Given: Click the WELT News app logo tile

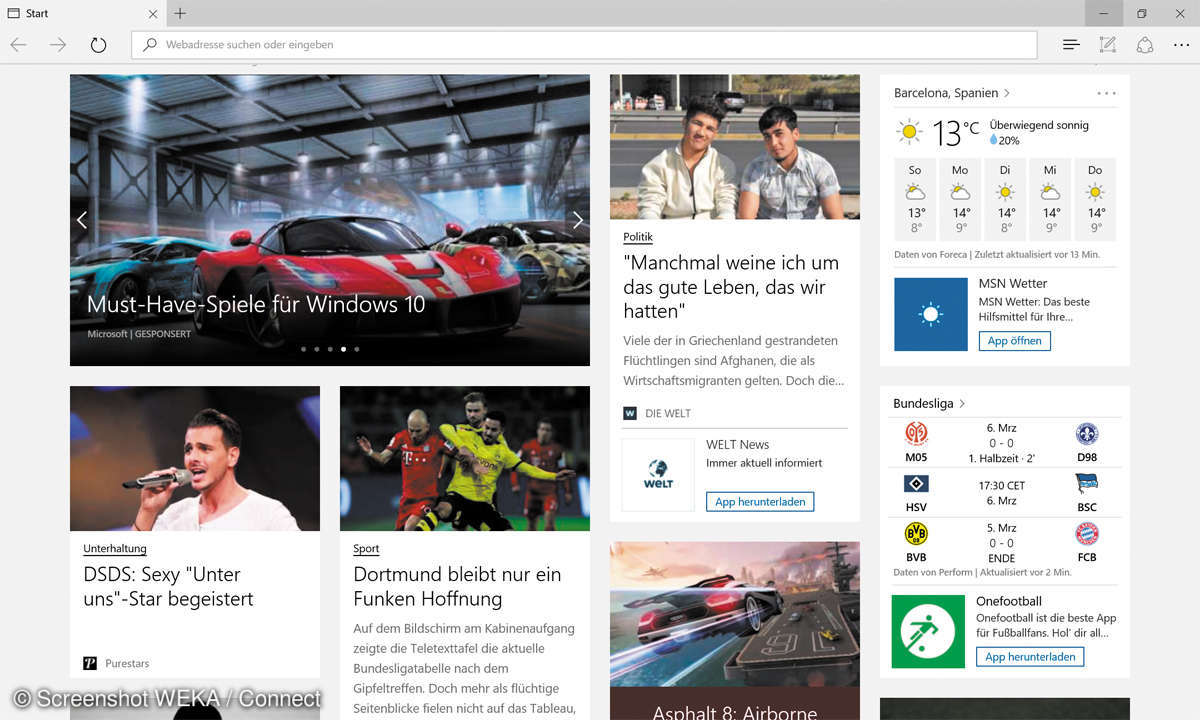Looking at the screenshot, I should click(658, 475).
